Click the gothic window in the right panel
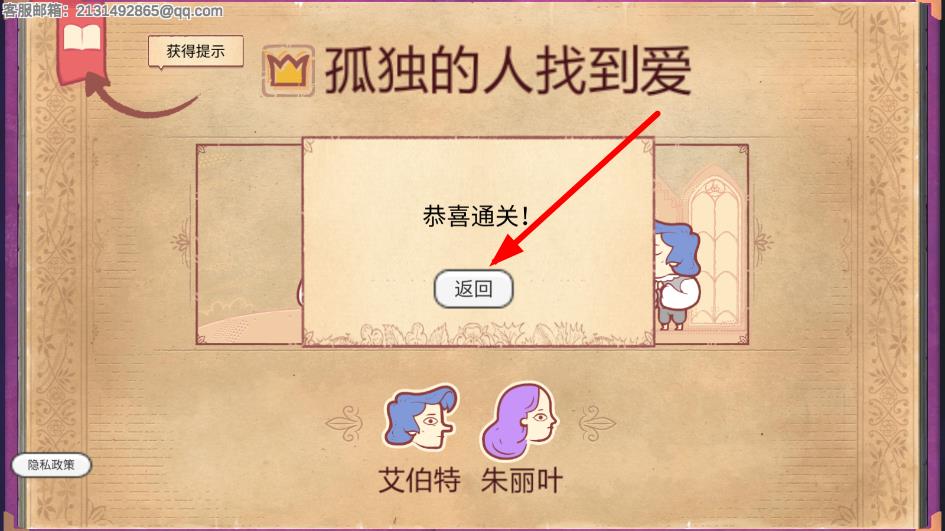 tap(717, 252)
